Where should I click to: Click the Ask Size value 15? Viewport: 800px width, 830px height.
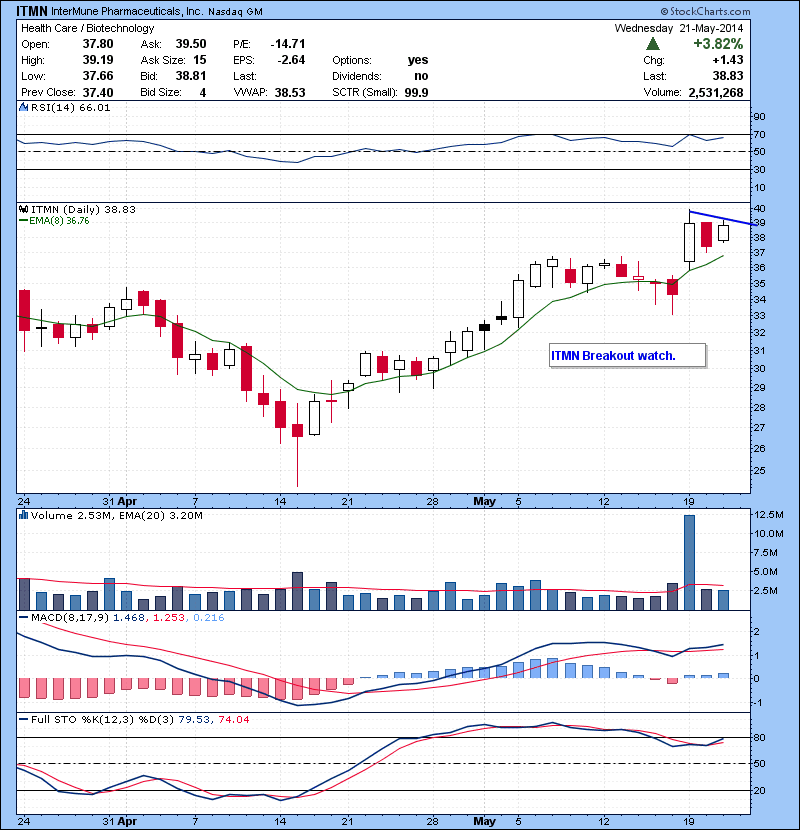(x=200, y=60)
